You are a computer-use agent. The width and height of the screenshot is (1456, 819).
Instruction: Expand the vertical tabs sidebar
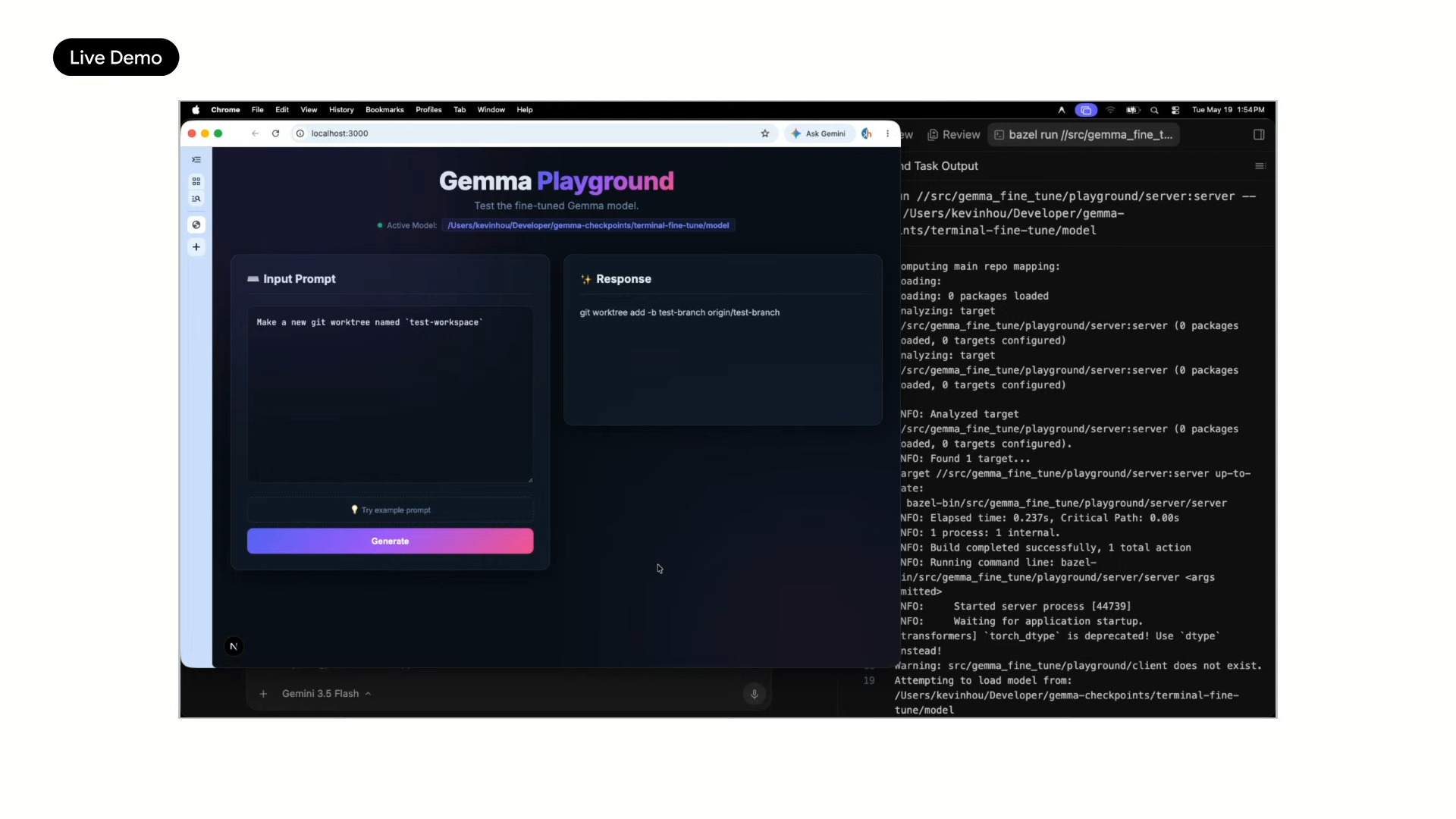[196, 160]
